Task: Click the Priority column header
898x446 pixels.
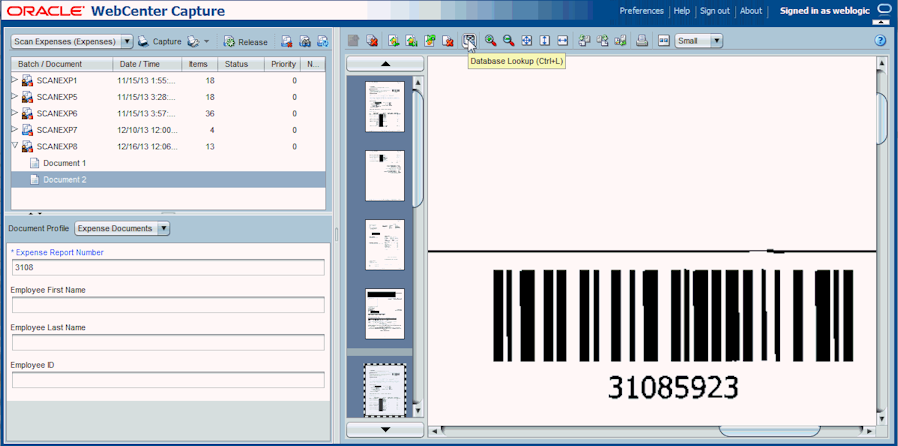Action: point(283,64)
